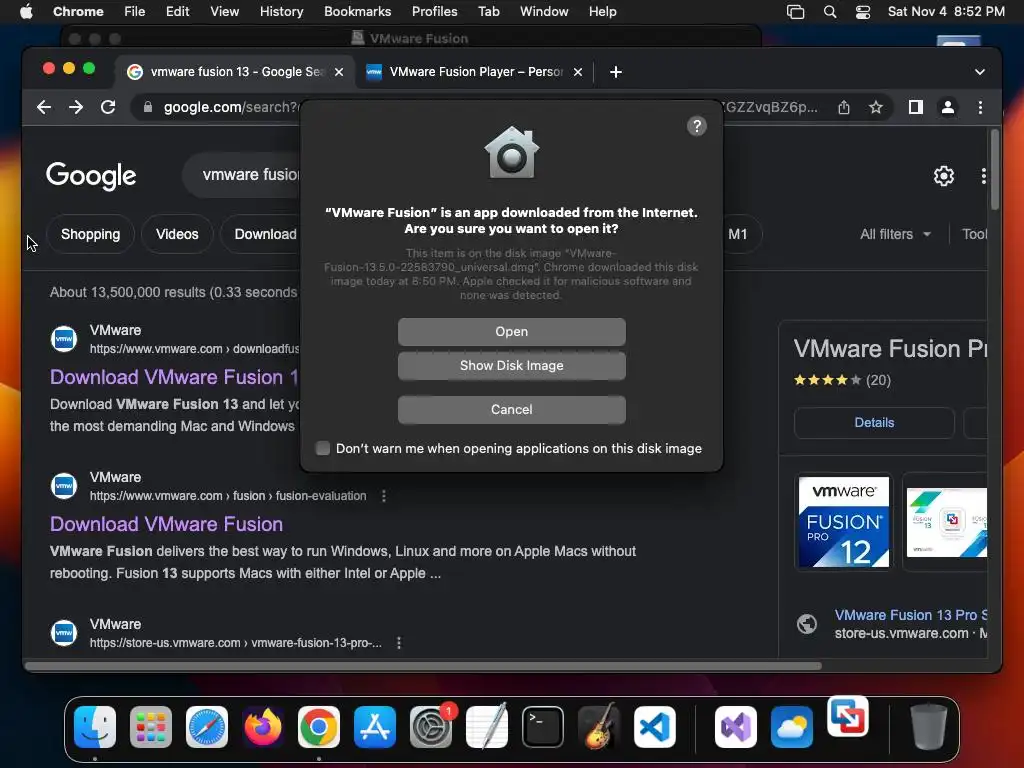This screenshot has width=1024, height=768.
Task: Open File menu
Action: click(x=135, y=12)
